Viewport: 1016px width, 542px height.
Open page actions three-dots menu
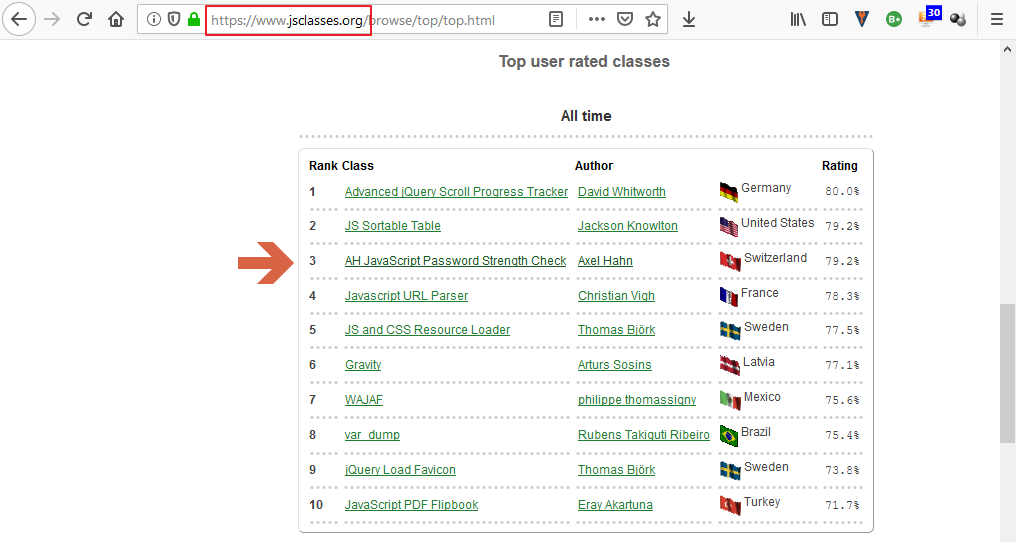click(597, 19)
